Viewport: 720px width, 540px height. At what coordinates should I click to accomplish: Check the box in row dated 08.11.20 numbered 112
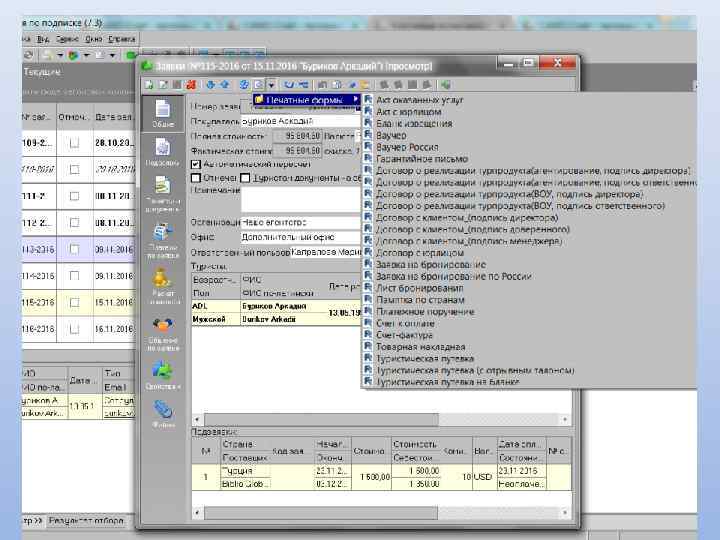click(x=74, y=223)
